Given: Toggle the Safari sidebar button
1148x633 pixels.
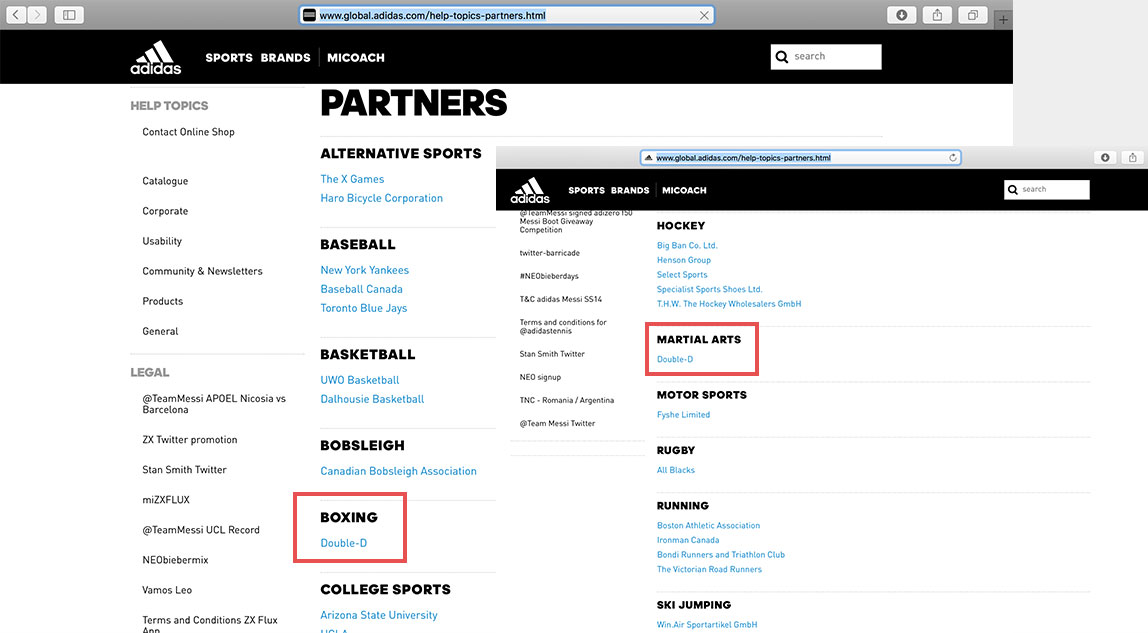Looking at the screenshot, I should [69, 15].
